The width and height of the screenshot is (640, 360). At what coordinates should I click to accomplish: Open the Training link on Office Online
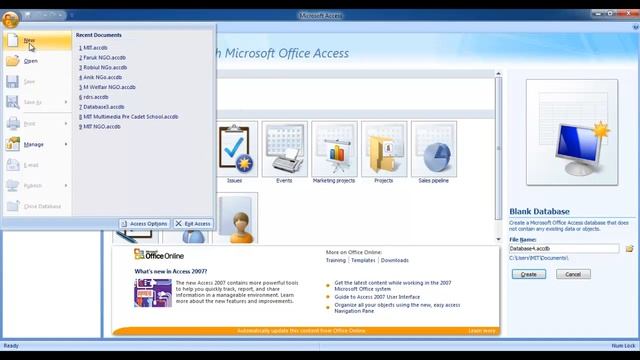pyautogui.click(x=336, y=260)
